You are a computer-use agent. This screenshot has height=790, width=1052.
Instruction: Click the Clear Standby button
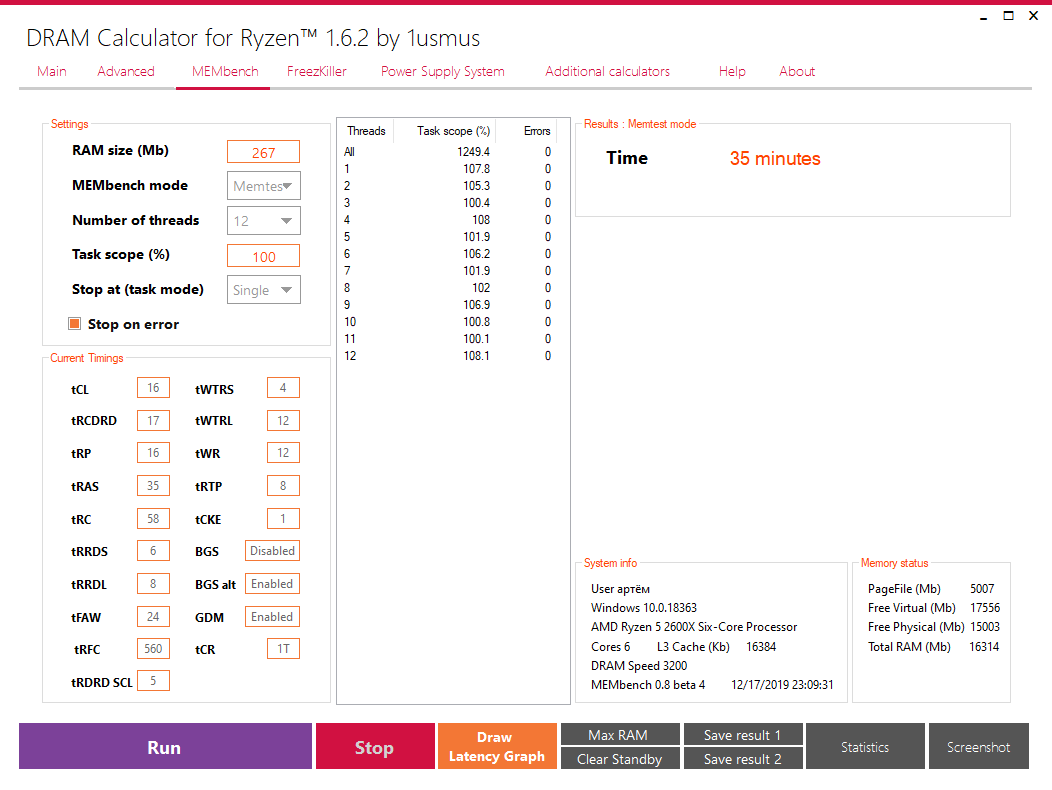(620, 758)
